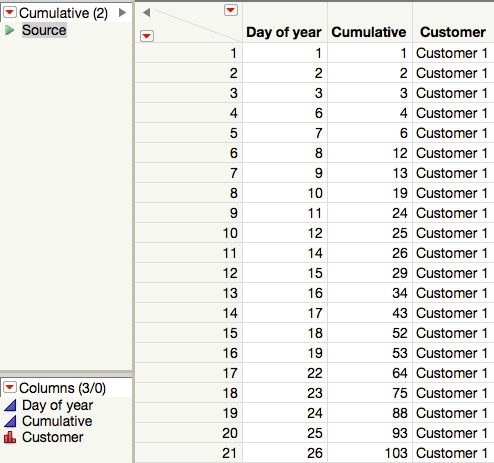Viewport: 494px width, 463px height.
Task: Click the Day of year continuous column icon
Action: coord(10,405)
